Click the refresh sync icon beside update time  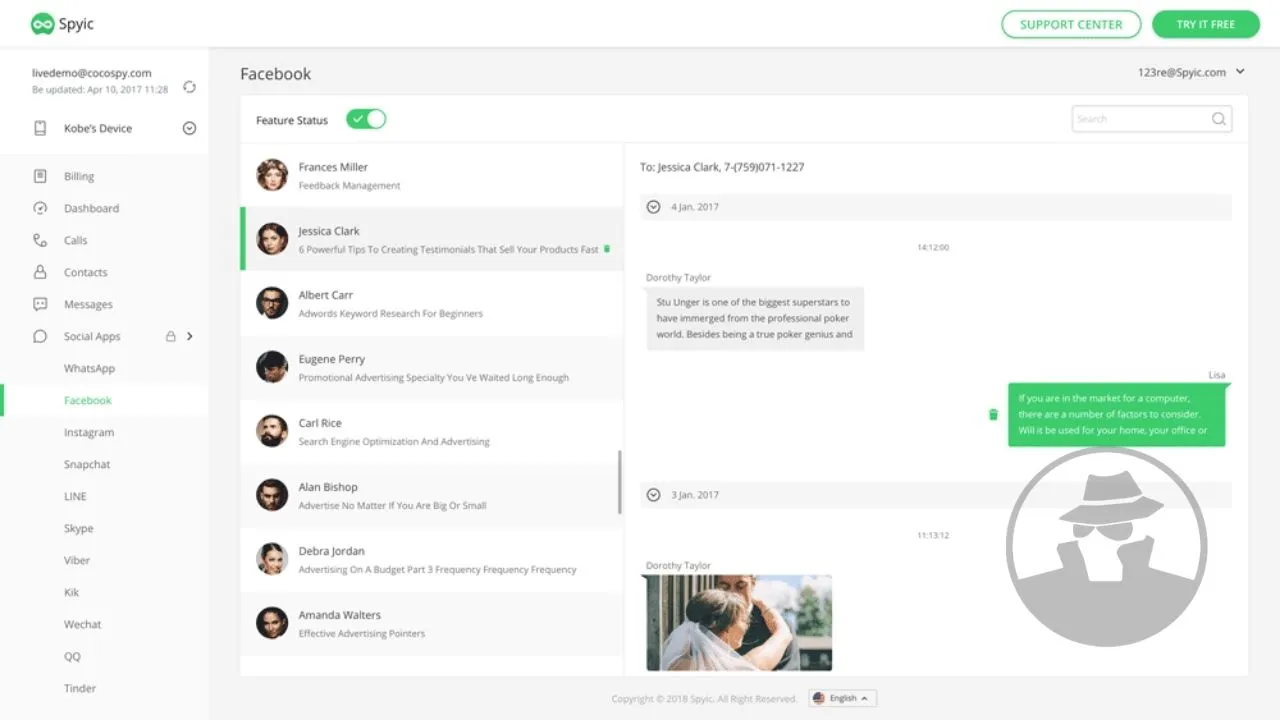coord(189,88)
